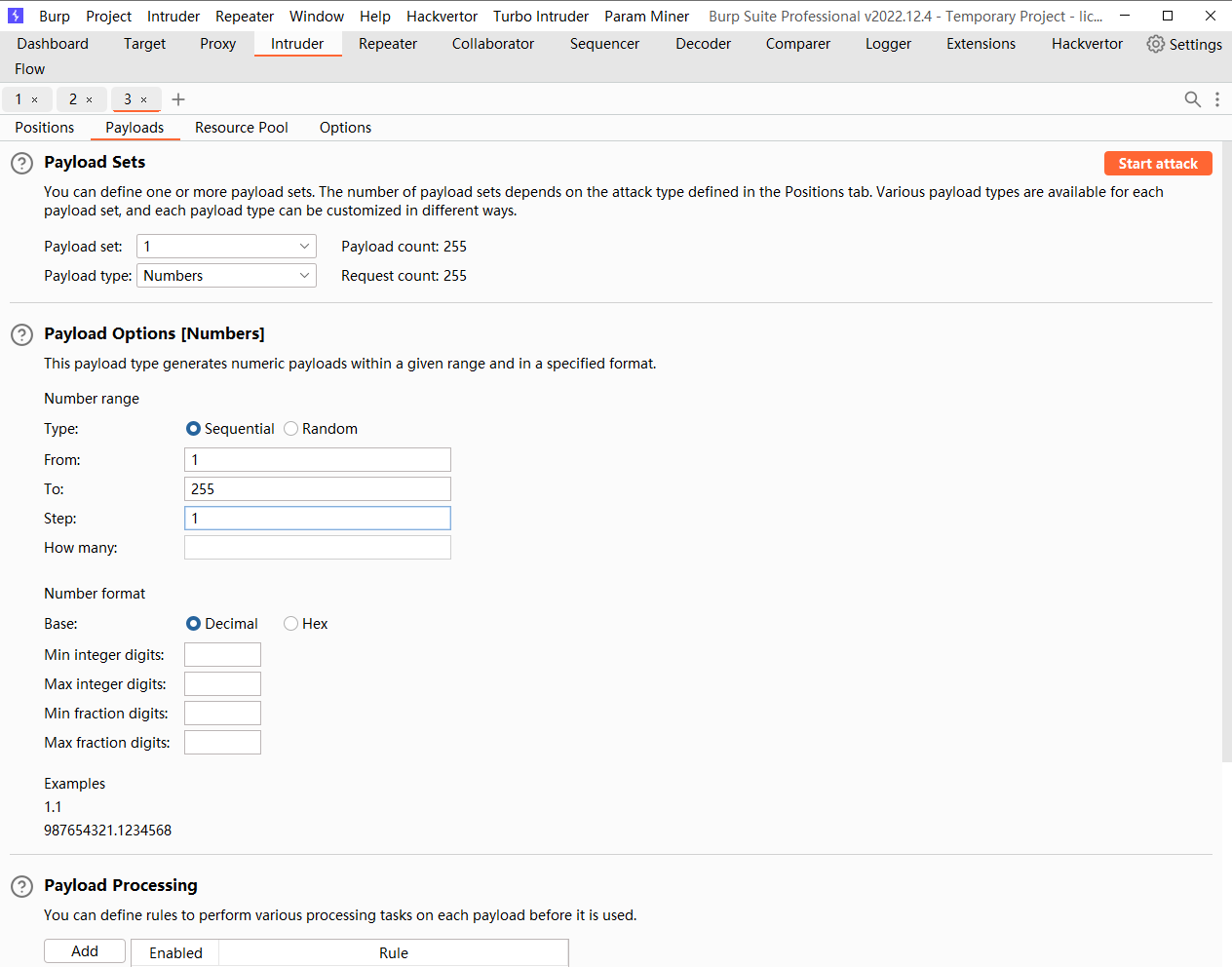Collapse the Payload Options section header
This screenshot has height=967, width=1232.
[154, 333]
